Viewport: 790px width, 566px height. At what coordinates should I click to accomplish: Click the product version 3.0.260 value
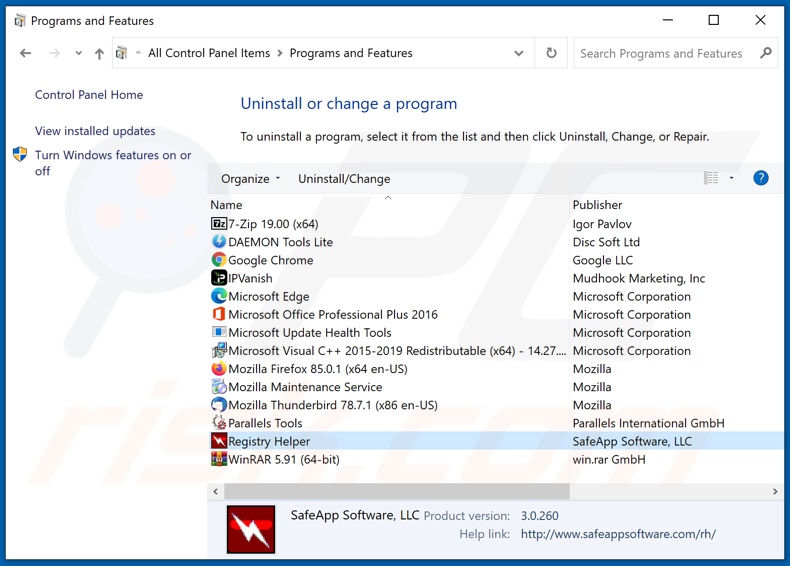point(540,516)
